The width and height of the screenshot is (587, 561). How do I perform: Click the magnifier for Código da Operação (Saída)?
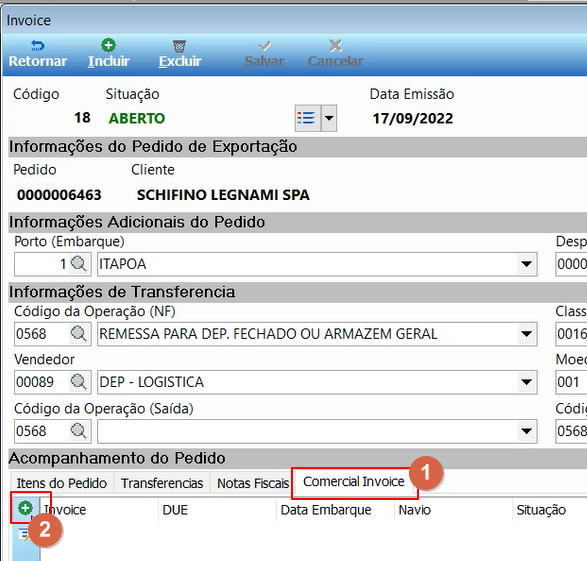[79, 431]
